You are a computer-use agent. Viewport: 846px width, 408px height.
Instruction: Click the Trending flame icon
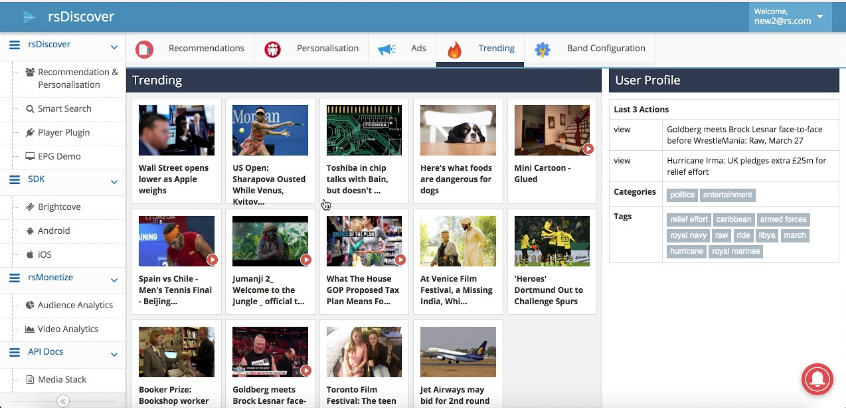pos(454,49)
